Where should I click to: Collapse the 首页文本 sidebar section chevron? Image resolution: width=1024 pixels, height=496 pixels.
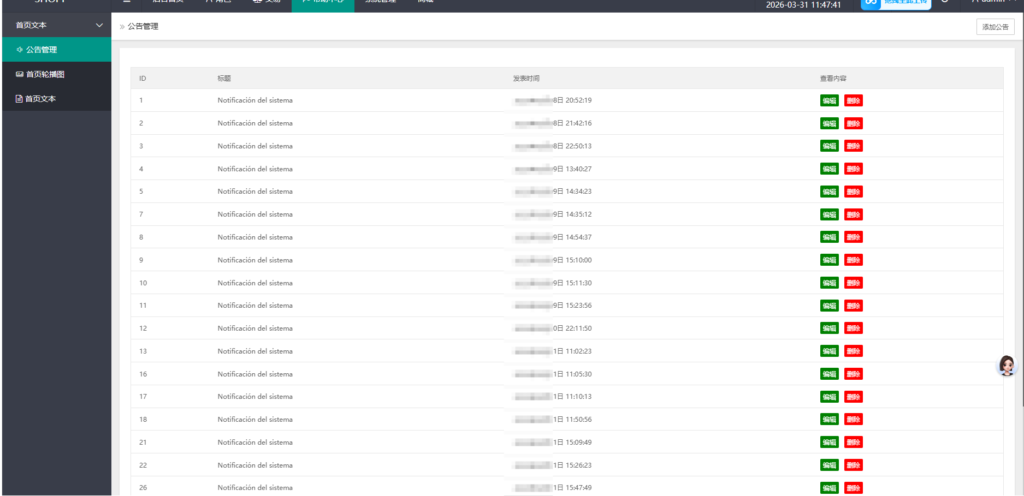pyautogui.click(x=98, y=24)
